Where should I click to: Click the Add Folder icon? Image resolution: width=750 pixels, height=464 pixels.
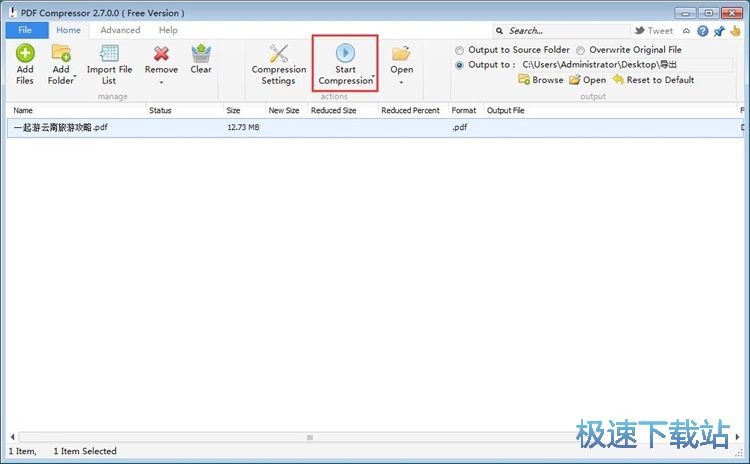(x=61, y=53)
